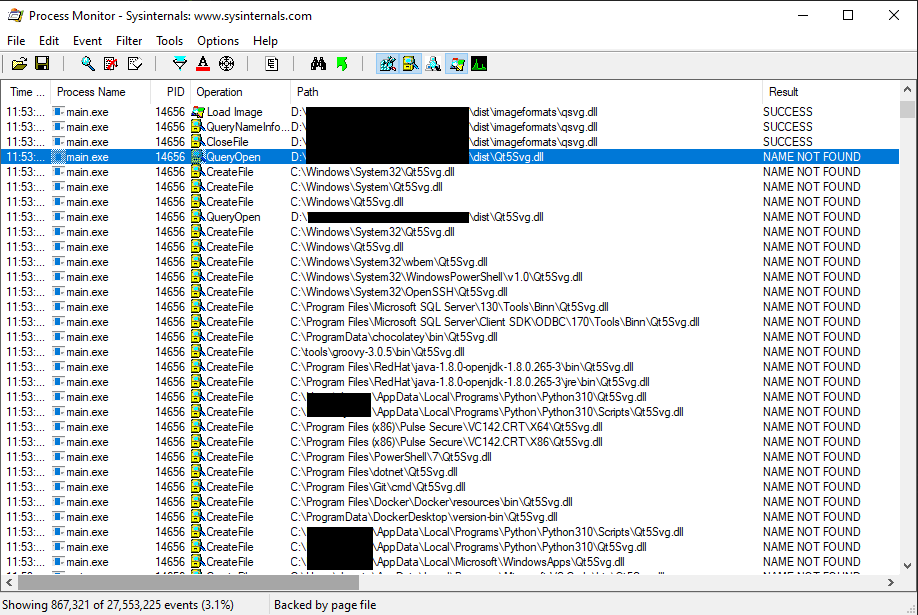Select the Load Image qsvg.dll row
Viewport: 918px width, 615px height.
[450, 112]
